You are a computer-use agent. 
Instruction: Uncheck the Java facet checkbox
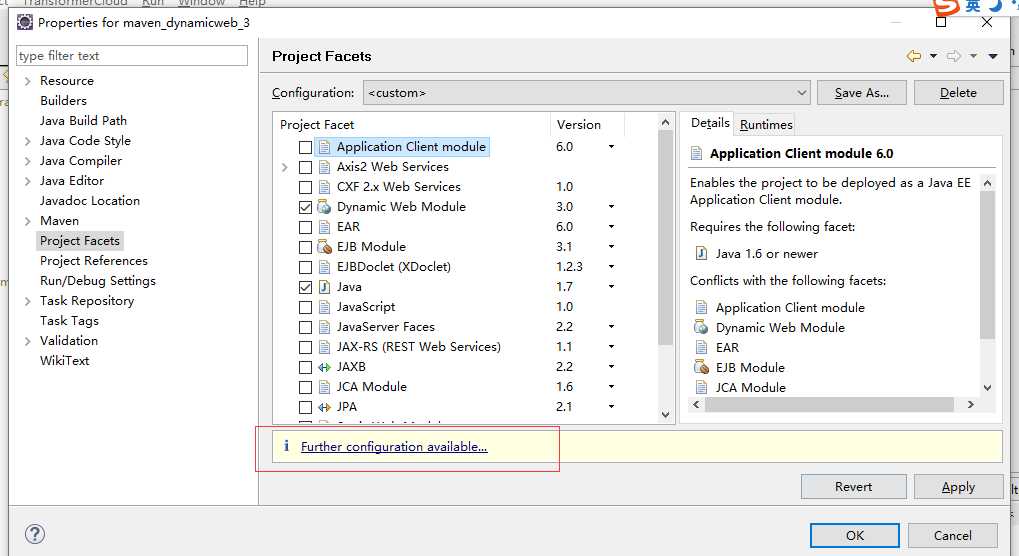pyautogui.click(x=305, y=287)
